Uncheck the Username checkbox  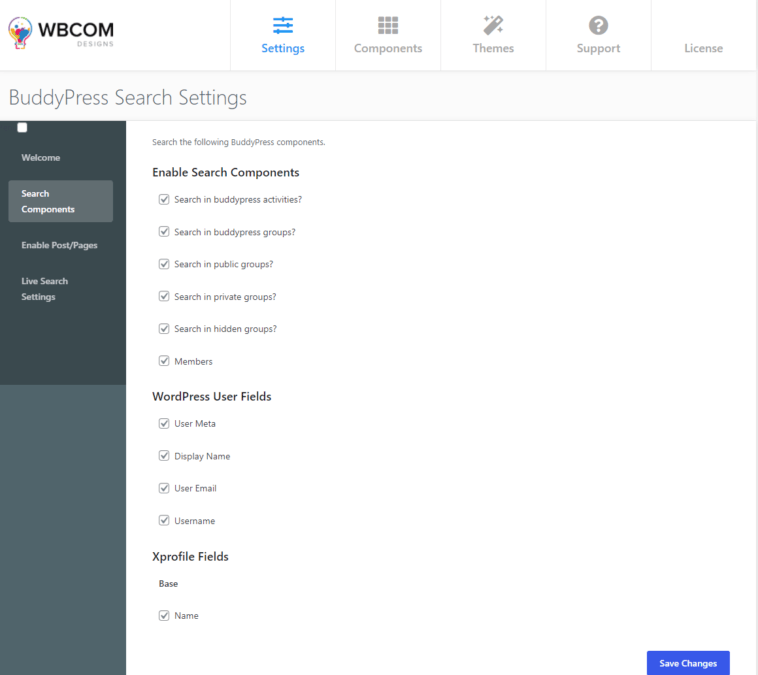(x=164, y=520)
